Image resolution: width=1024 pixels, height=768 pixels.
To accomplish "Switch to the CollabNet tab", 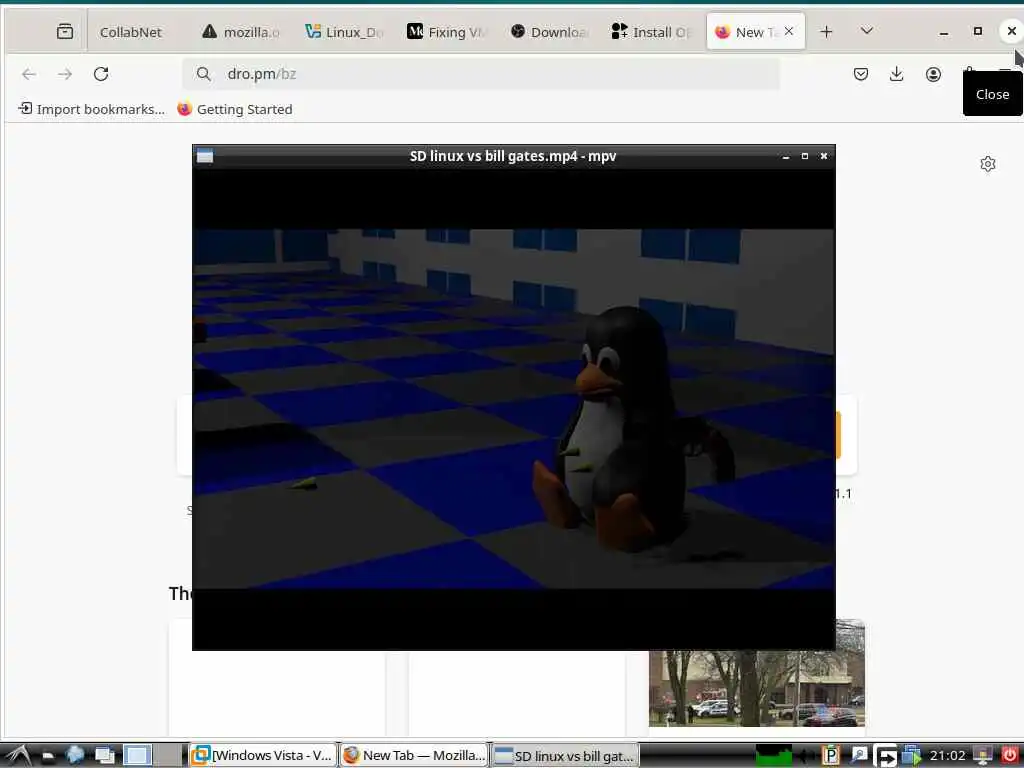I will [x=131, y=32].
